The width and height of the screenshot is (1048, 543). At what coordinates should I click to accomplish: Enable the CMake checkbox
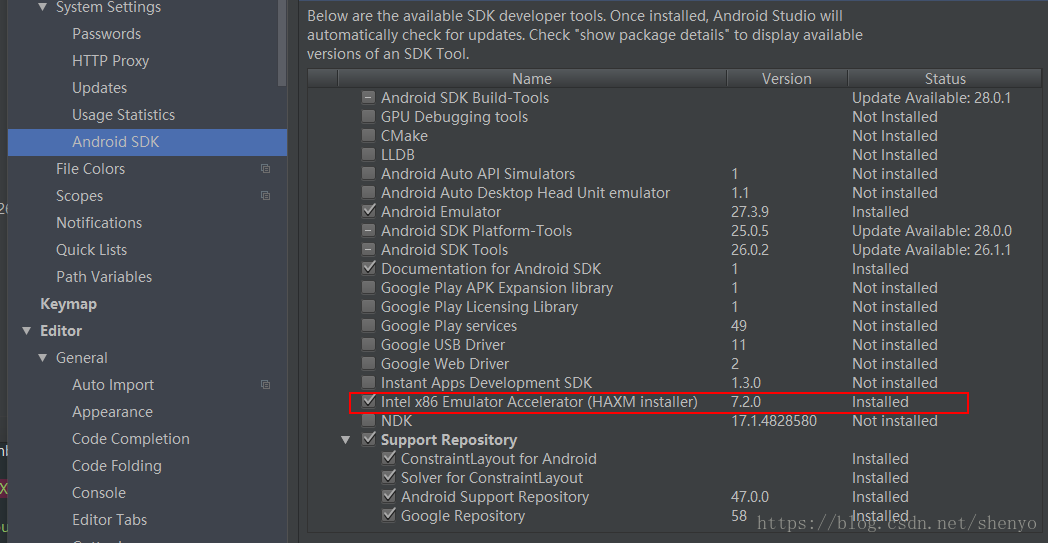click(368, 136)
